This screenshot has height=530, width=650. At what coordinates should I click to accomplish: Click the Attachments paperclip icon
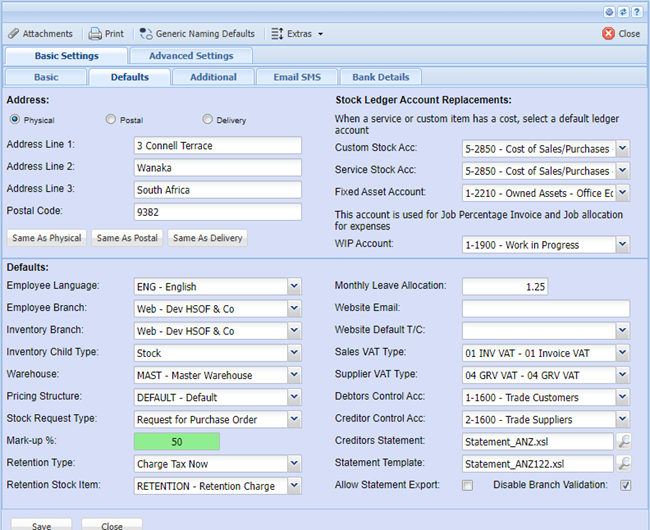[x=14, y=34]
